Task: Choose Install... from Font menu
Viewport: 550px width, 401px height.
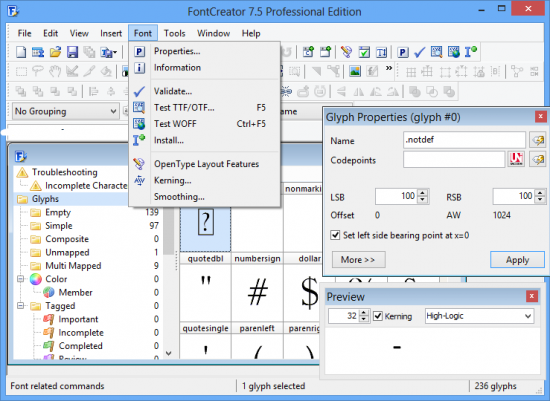Action: (x=204, y=140)
